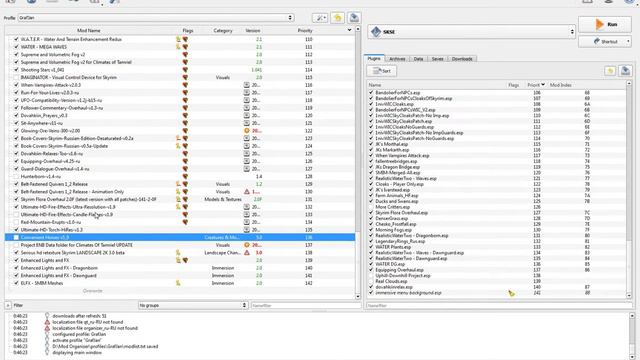Click the heart flag on Guard-Dialogue-Overhaul row

(185, 169)
